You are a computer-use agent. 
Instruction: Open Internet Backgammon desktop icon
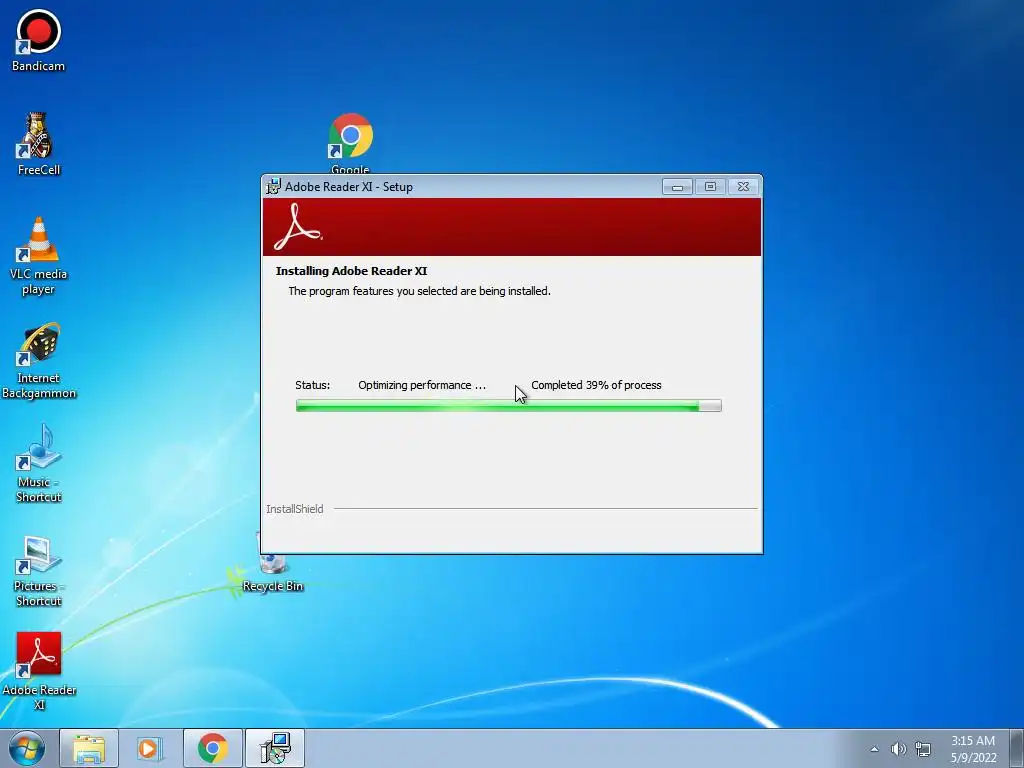(39, 360)
